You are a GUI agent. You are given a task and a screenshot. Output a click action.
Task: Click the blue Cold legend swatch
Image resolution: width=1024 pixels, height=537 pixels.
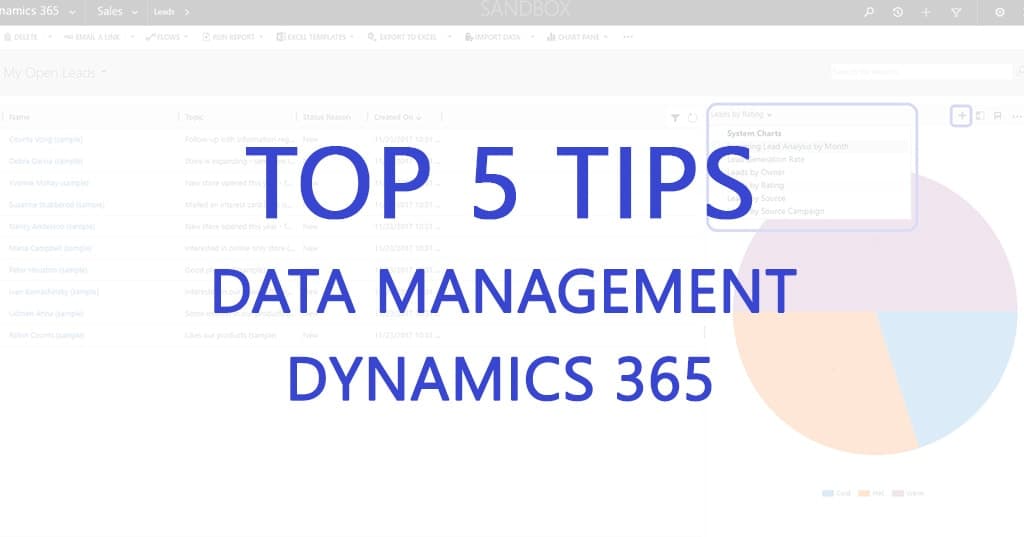coord(828,493)
